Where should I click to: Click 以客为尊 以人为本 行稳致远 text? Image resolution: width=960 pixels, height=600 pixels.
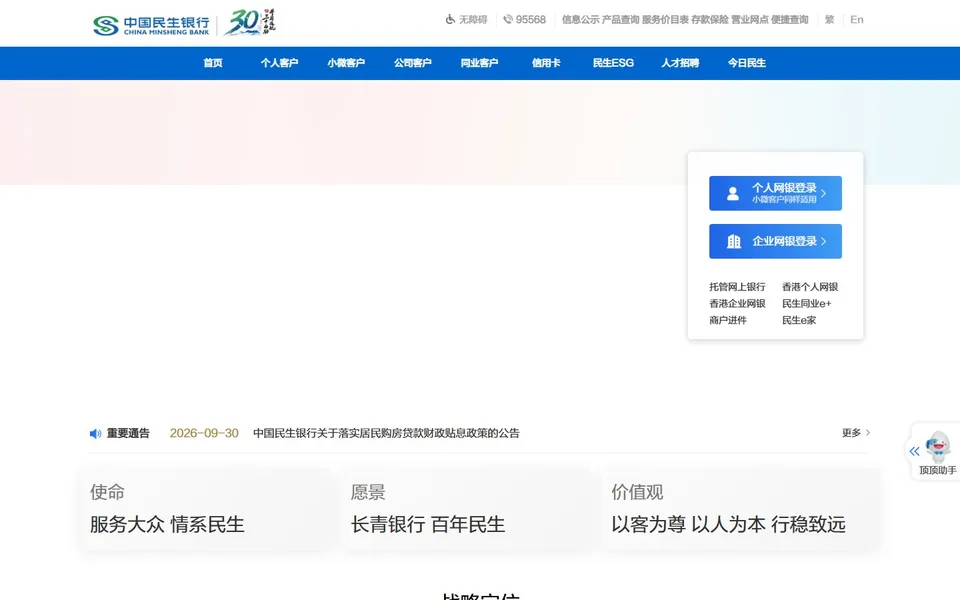[729, 525]
